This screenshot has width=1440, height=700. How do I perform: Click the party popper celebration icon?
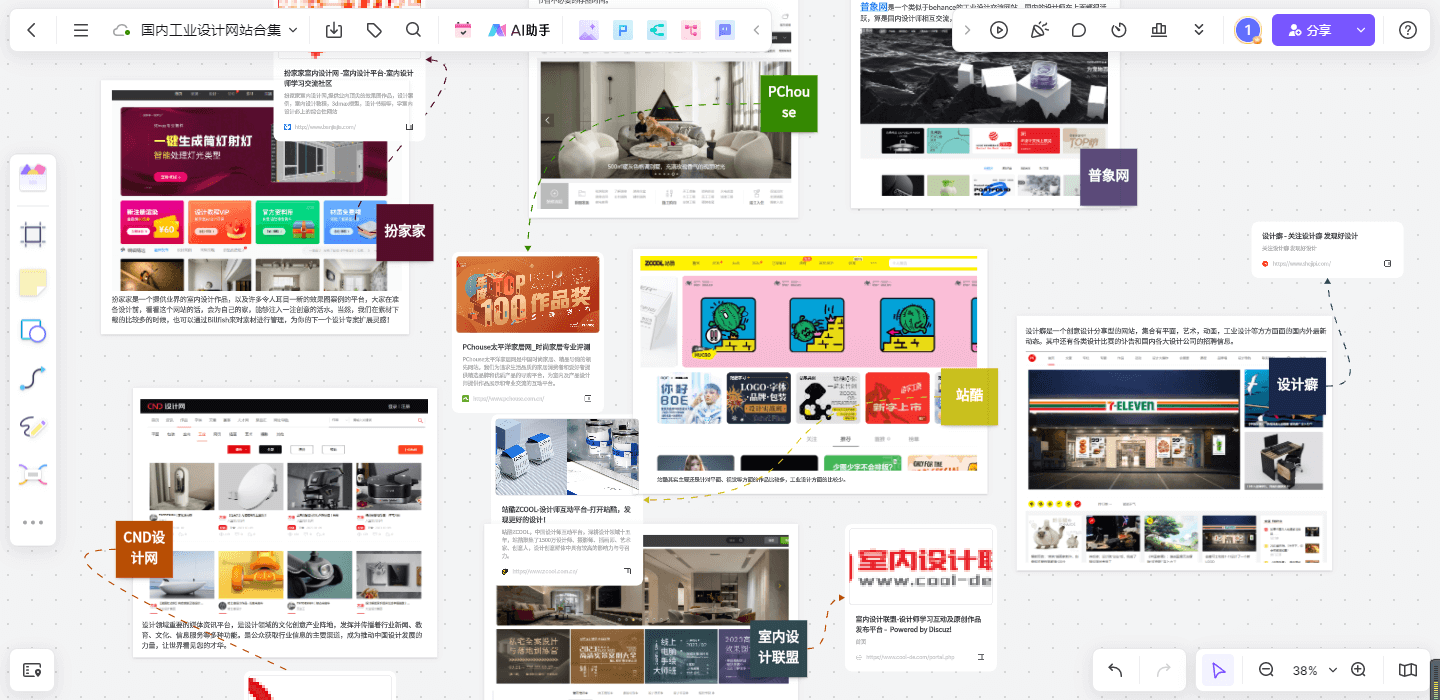1039,30
